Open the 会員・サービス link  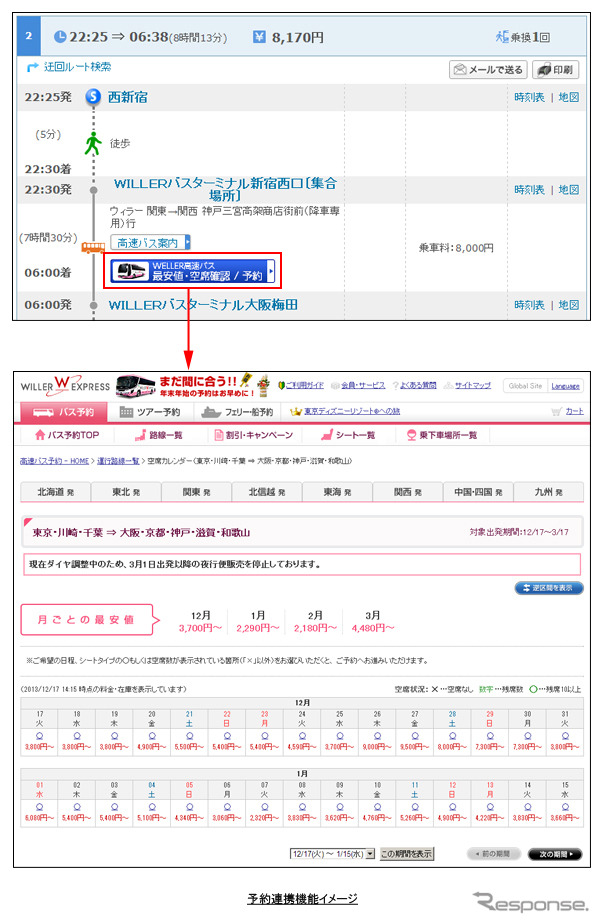tap(358, 385)
